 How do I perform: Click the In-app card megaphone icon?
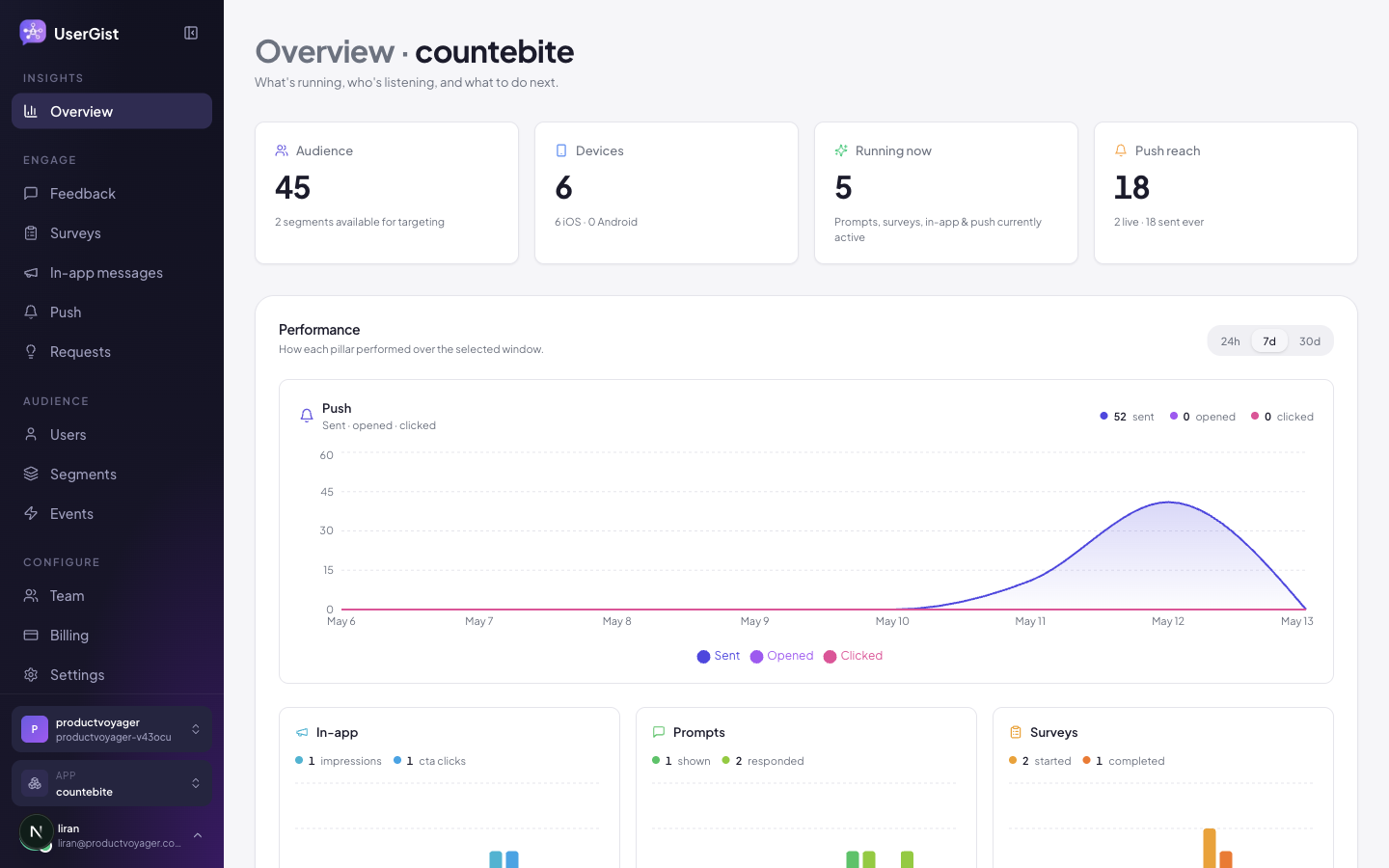(x=302, y=732)
